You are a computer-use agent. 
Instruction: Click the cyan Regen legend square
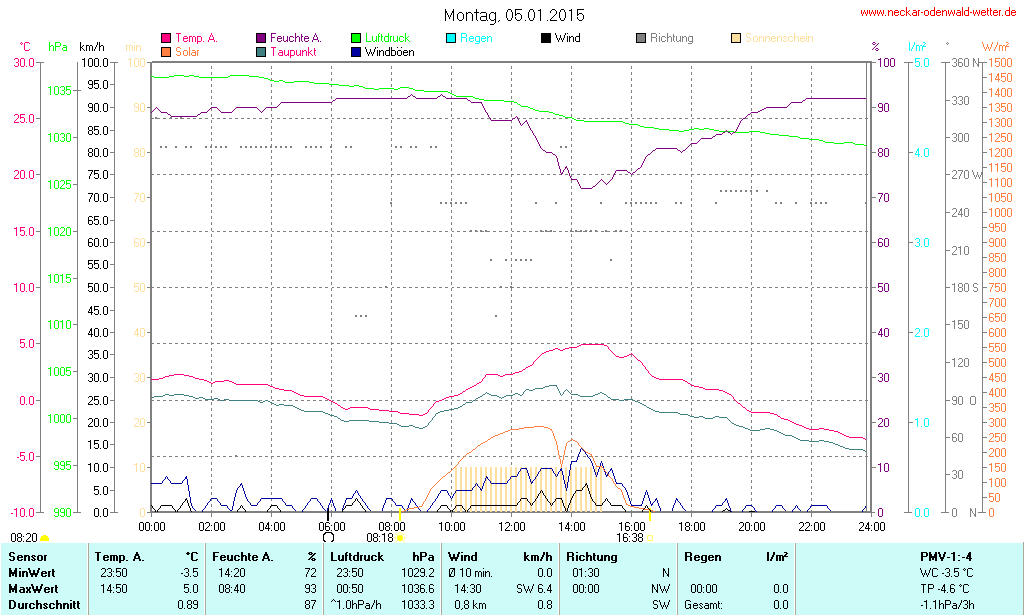click(451, 39)
